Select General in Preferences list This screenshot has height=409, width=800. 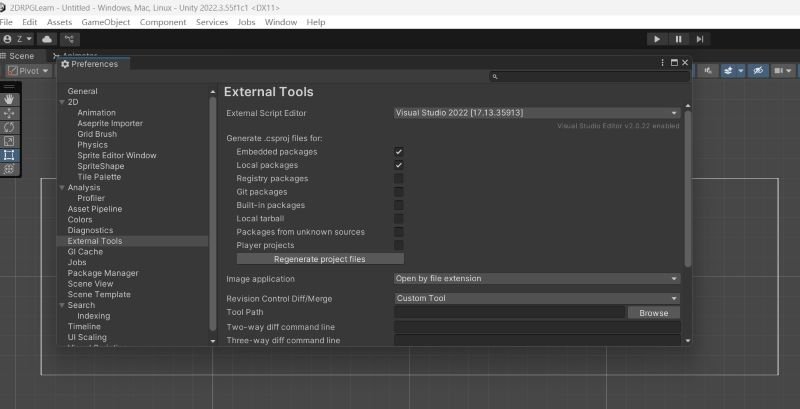click(x=82, y=91)
